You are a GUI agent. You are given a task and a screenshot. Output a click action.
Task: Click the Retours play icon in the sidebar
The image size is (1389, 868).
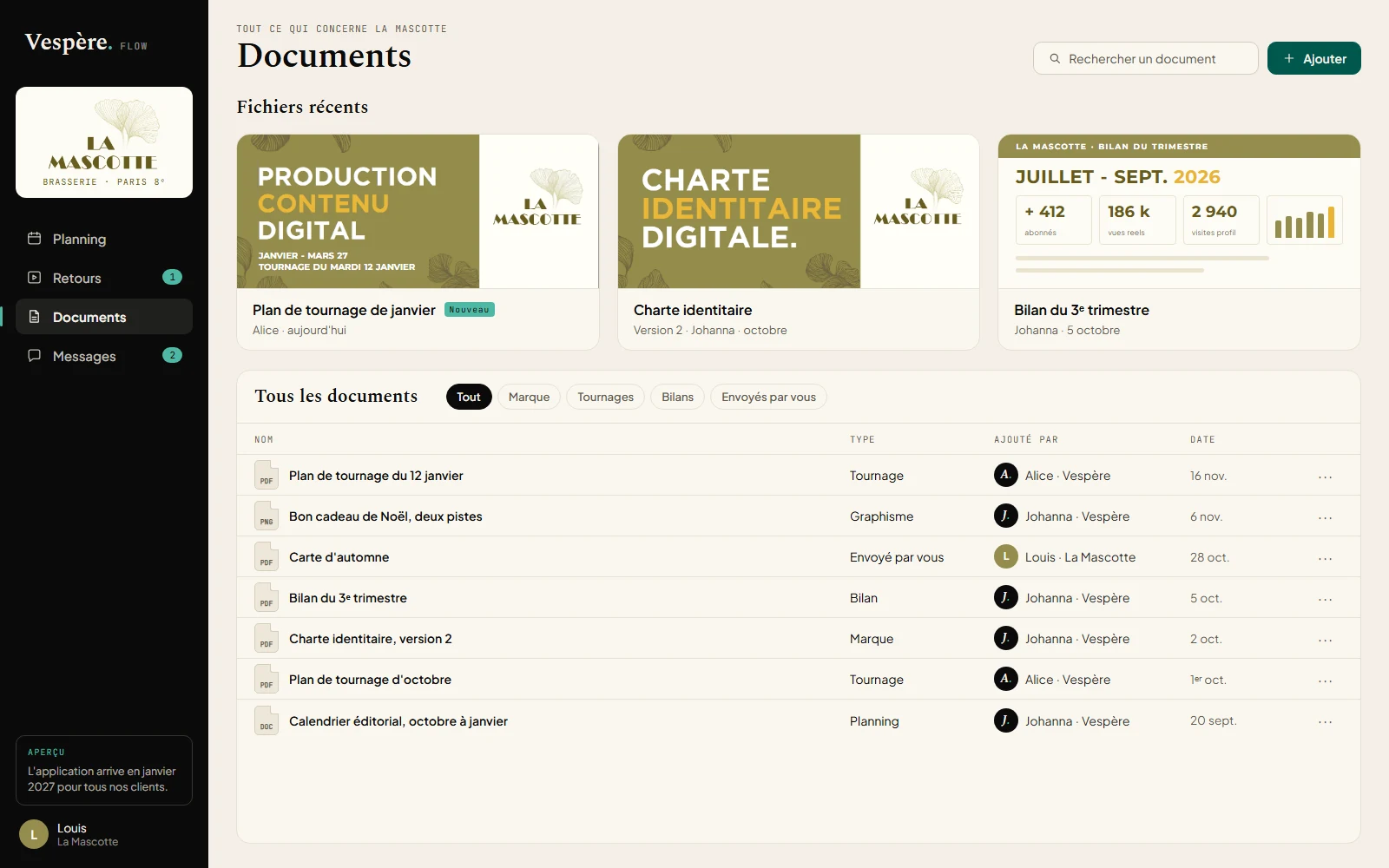click(x=35, y=278)
